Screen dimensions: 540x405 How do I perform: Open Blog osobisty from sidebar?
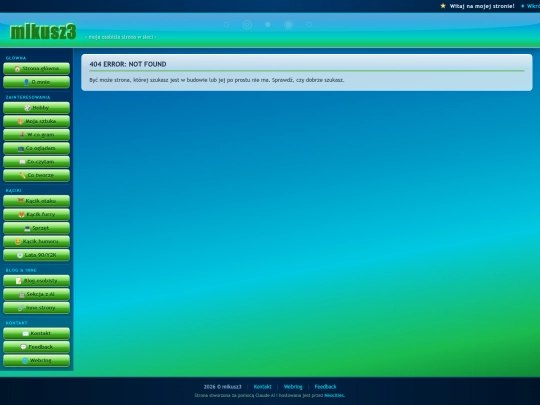click(x=37, y=281)
